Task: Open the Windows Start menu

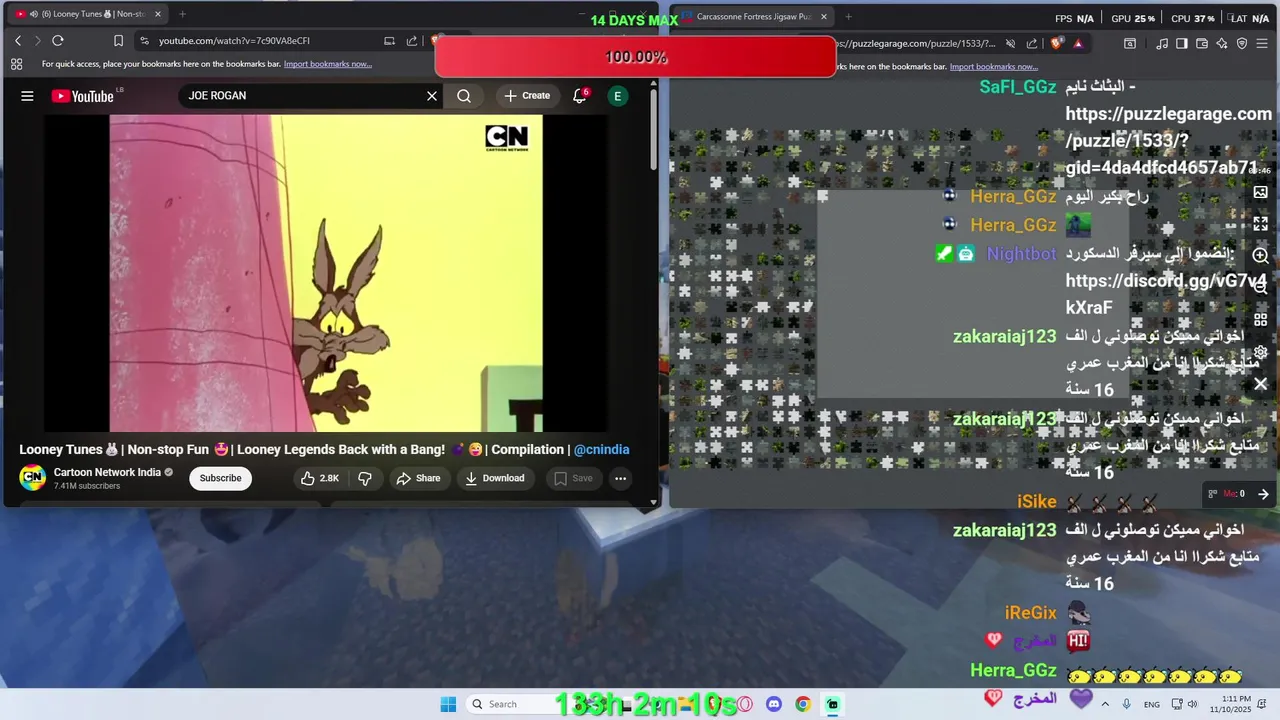Action: [x=448, y=704]
